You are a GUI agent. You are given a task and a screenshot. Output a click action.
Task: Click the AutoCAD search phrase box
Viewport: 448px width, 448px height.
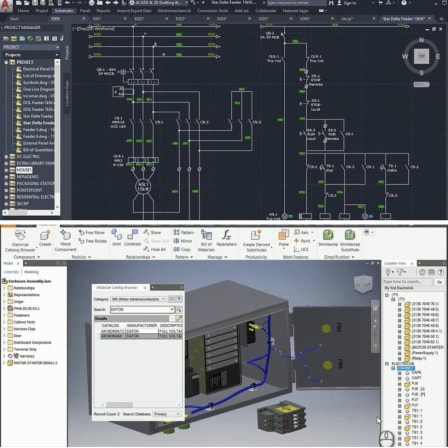click(296, 3)
